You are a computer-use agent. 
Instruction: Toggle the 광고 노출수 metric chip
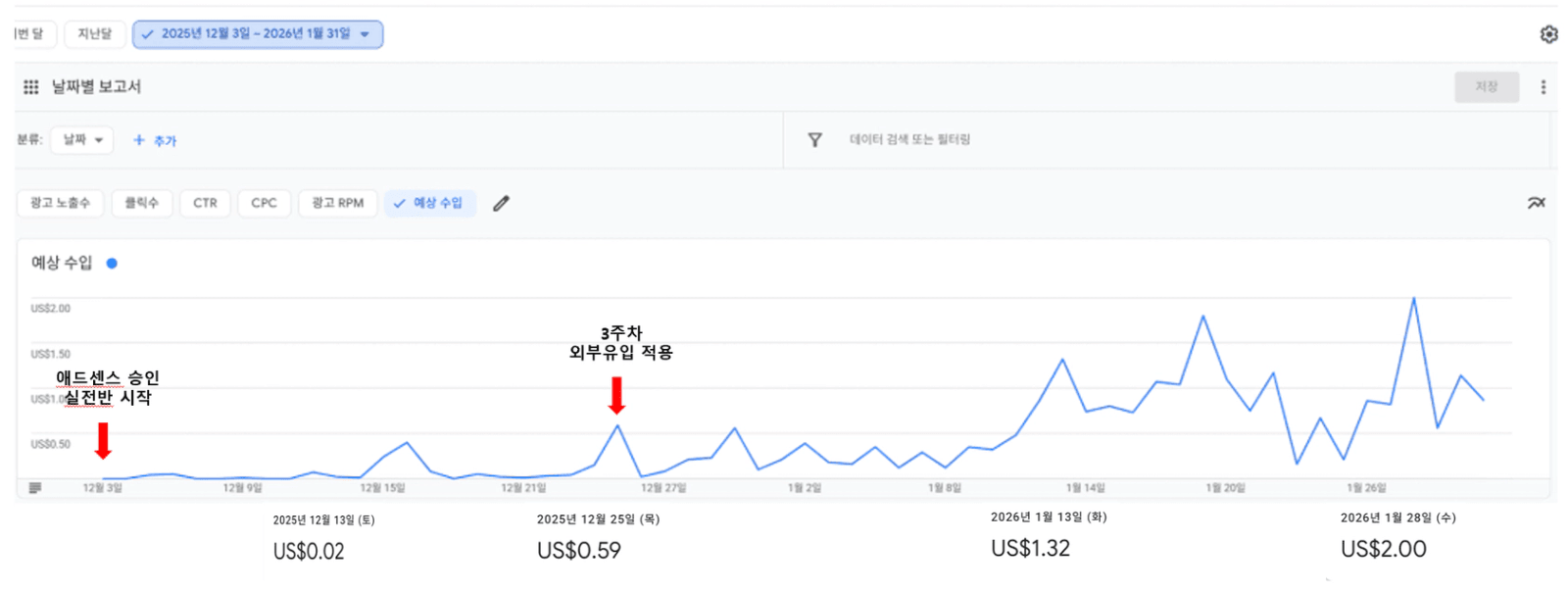pyautogui.click(x=60, y=203)
